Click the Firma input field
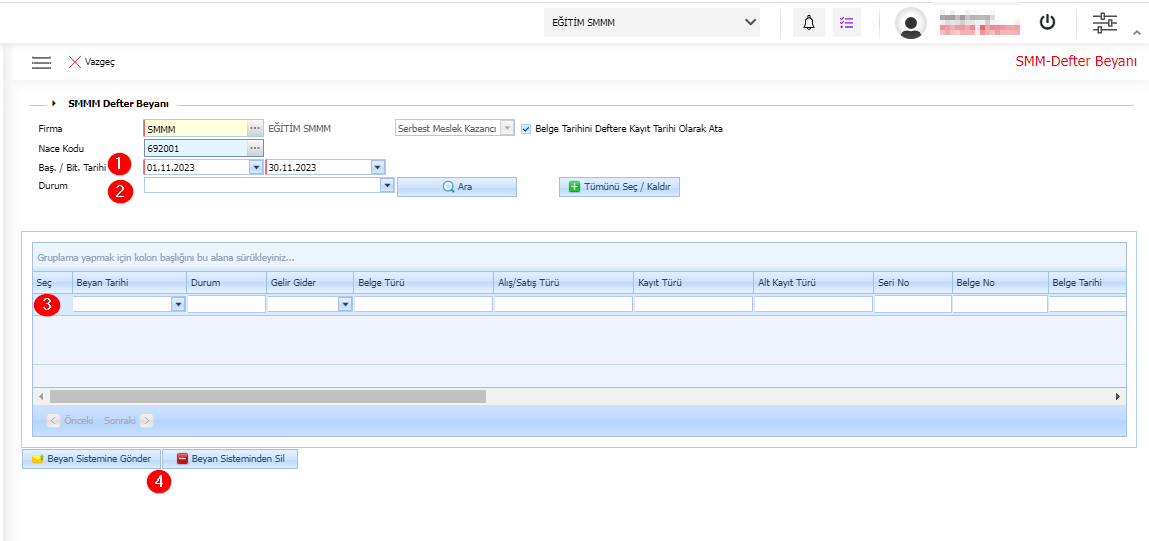This screenshot has height=541, width=1149. click(x=196, y=128)
